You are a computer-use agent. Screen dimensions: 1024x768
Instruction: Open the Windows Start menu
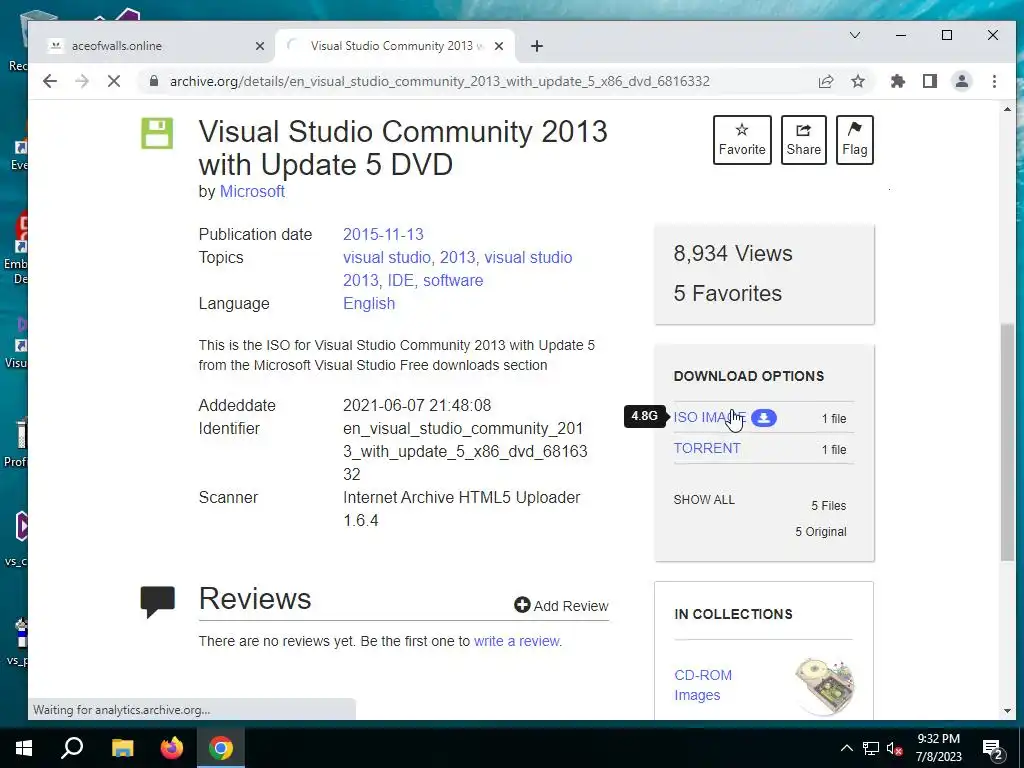[24, 748]
